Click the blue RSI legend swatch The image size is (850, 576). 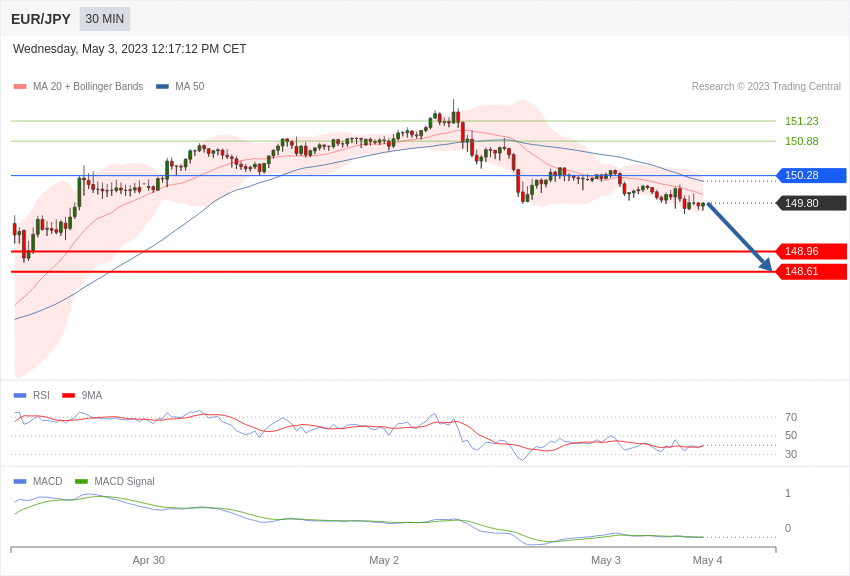(20, 396)
